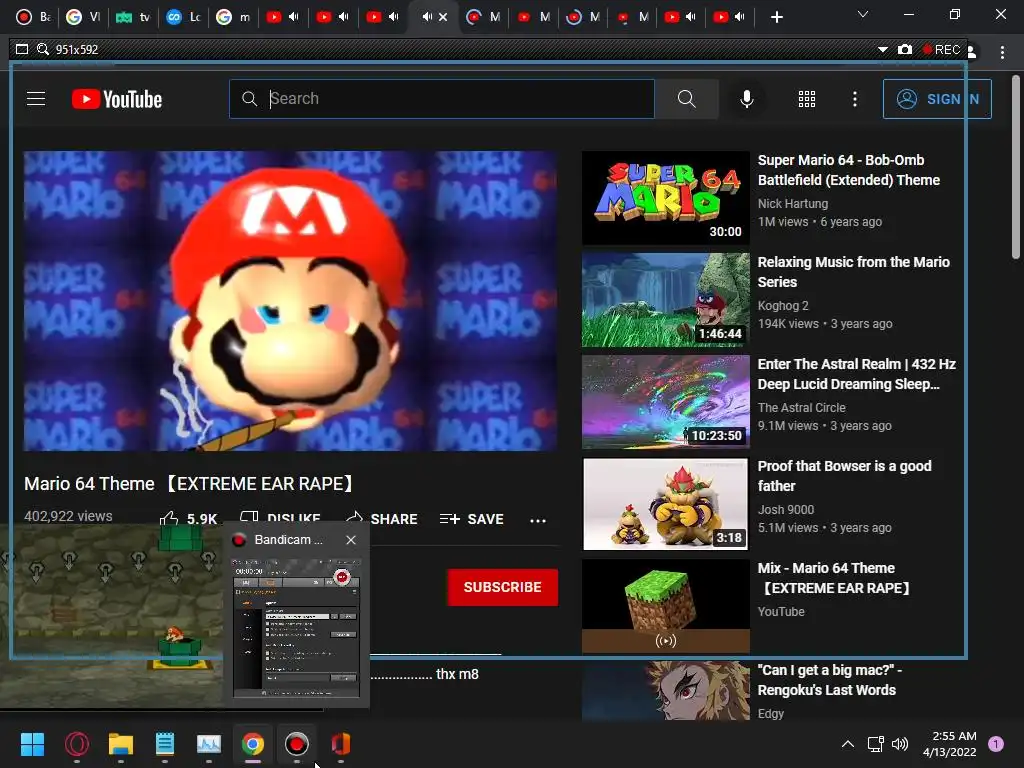The height and width of the screenshot is (768, 1024).
Task: Take a Bandicam screenshot with camera icon
Action: [x=904, y=50]
